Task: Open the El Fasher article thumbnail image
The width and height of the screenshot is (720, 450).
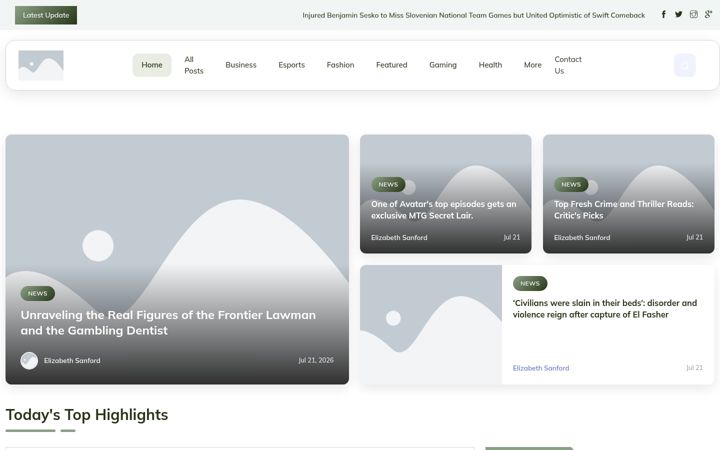Action: pyautogui.click(x=431, y=325)
